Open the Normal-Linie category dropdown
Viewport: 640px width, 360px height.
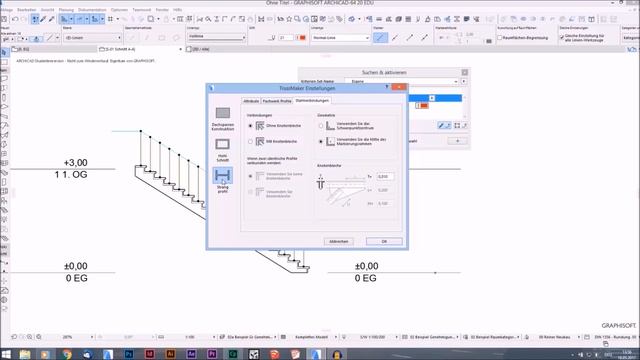coord(340,38)
